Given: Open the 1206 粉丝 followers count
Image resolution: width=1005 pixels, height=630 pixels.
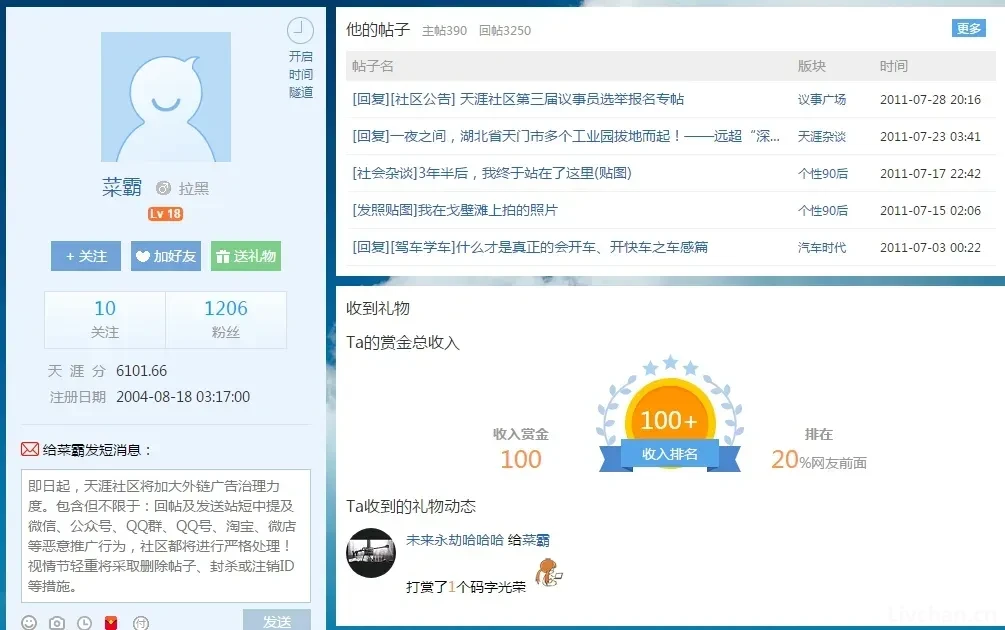Looking at the screenshot, I should pyautogui.click(x=225, y=319).
